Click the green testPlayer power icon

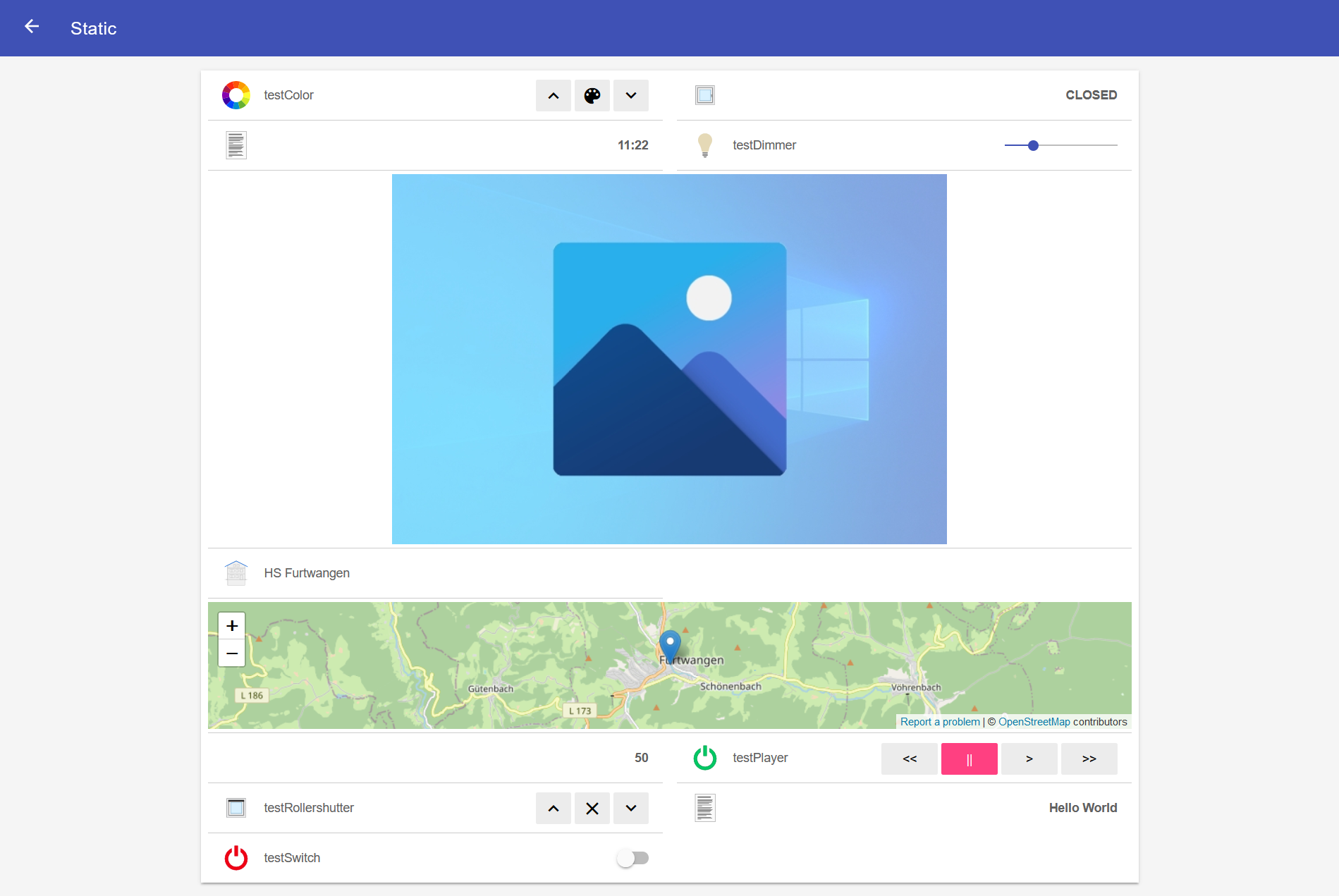pyautogui.click(x=705, y=758)
